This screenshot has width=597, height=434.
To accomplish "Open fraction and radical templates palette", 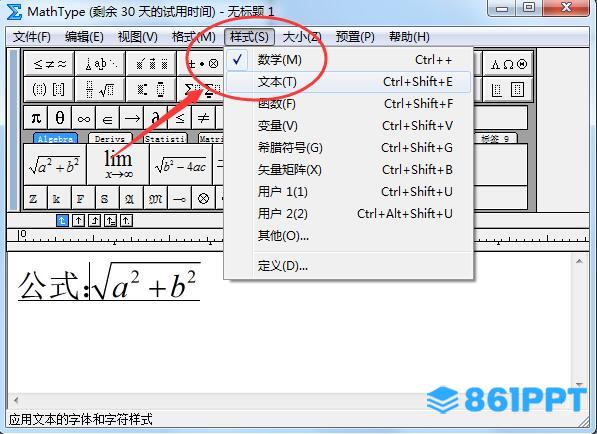I will coord(100,90).
